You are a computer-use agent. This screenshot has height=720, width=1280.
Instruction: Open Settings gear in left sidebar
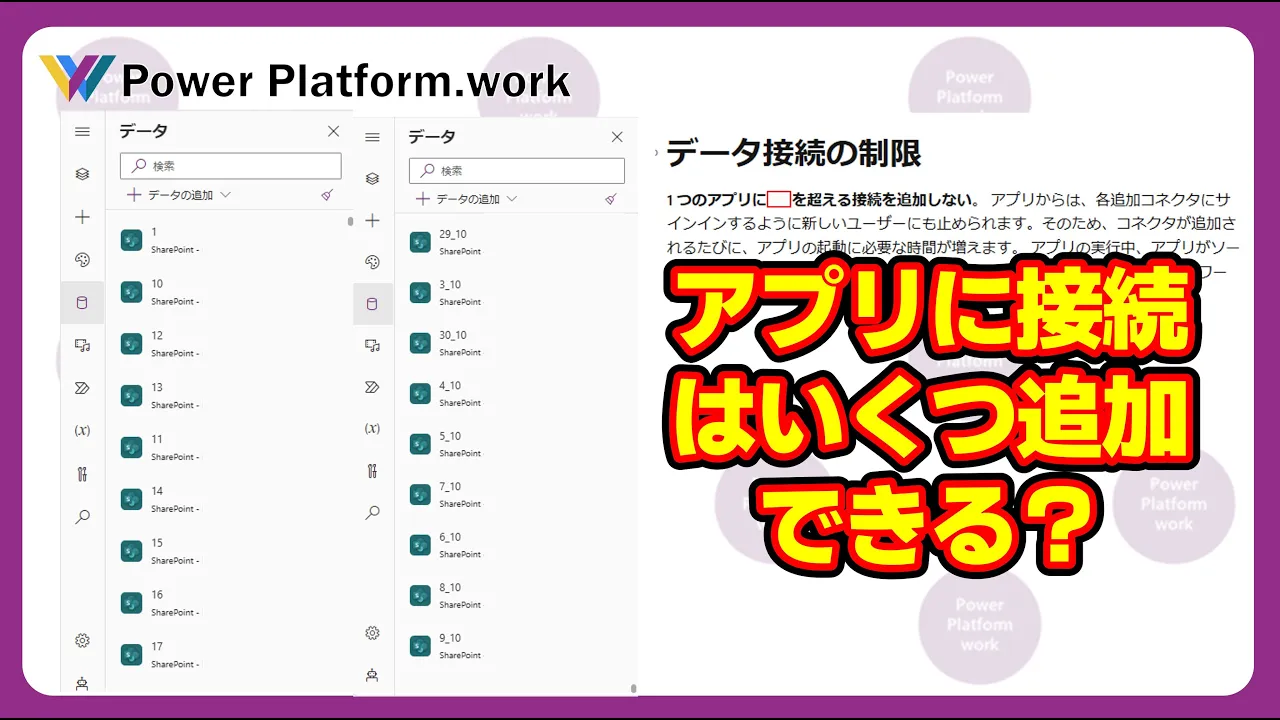(x=82, y=641)
